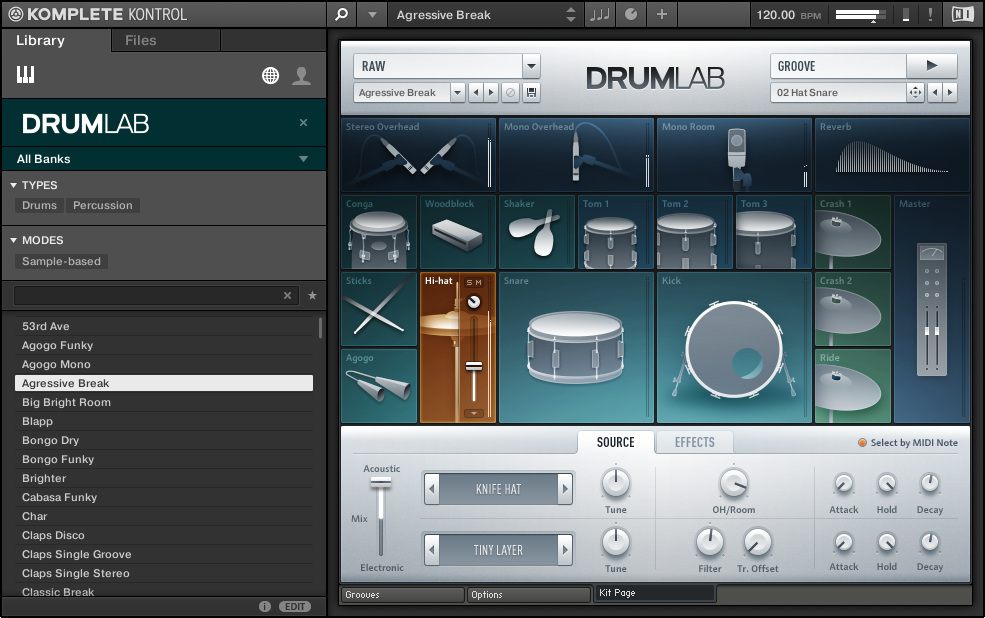Toggle the Sample-based mode tag
Screen dimensions: 985x618
coord(62,261)
